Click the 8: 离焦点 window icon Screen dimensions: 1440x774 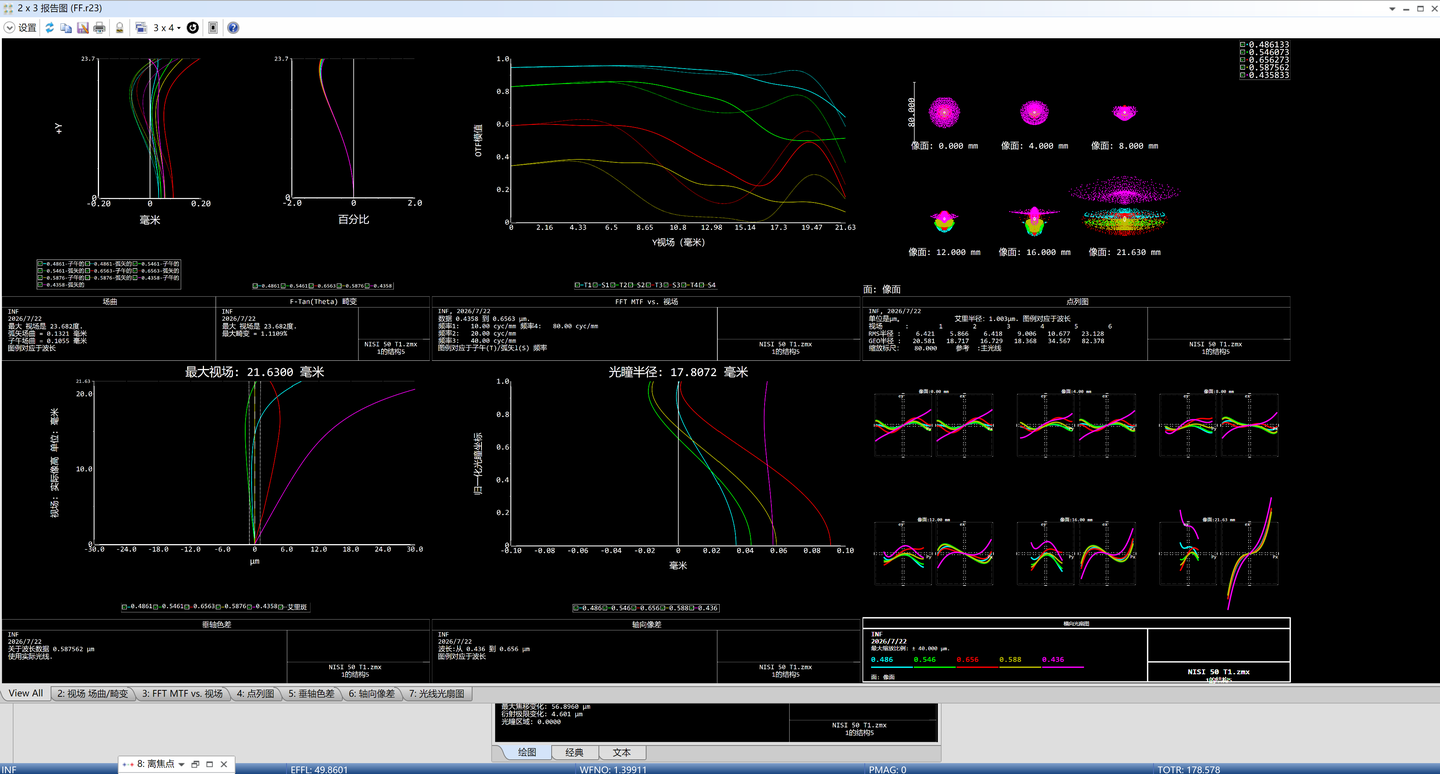128,765
